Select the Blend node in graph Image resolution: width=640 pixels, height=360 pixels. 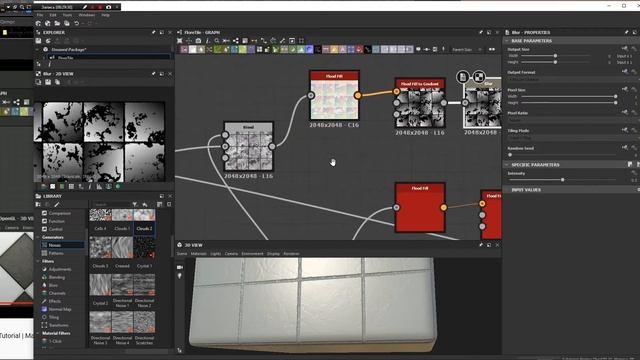249,147
